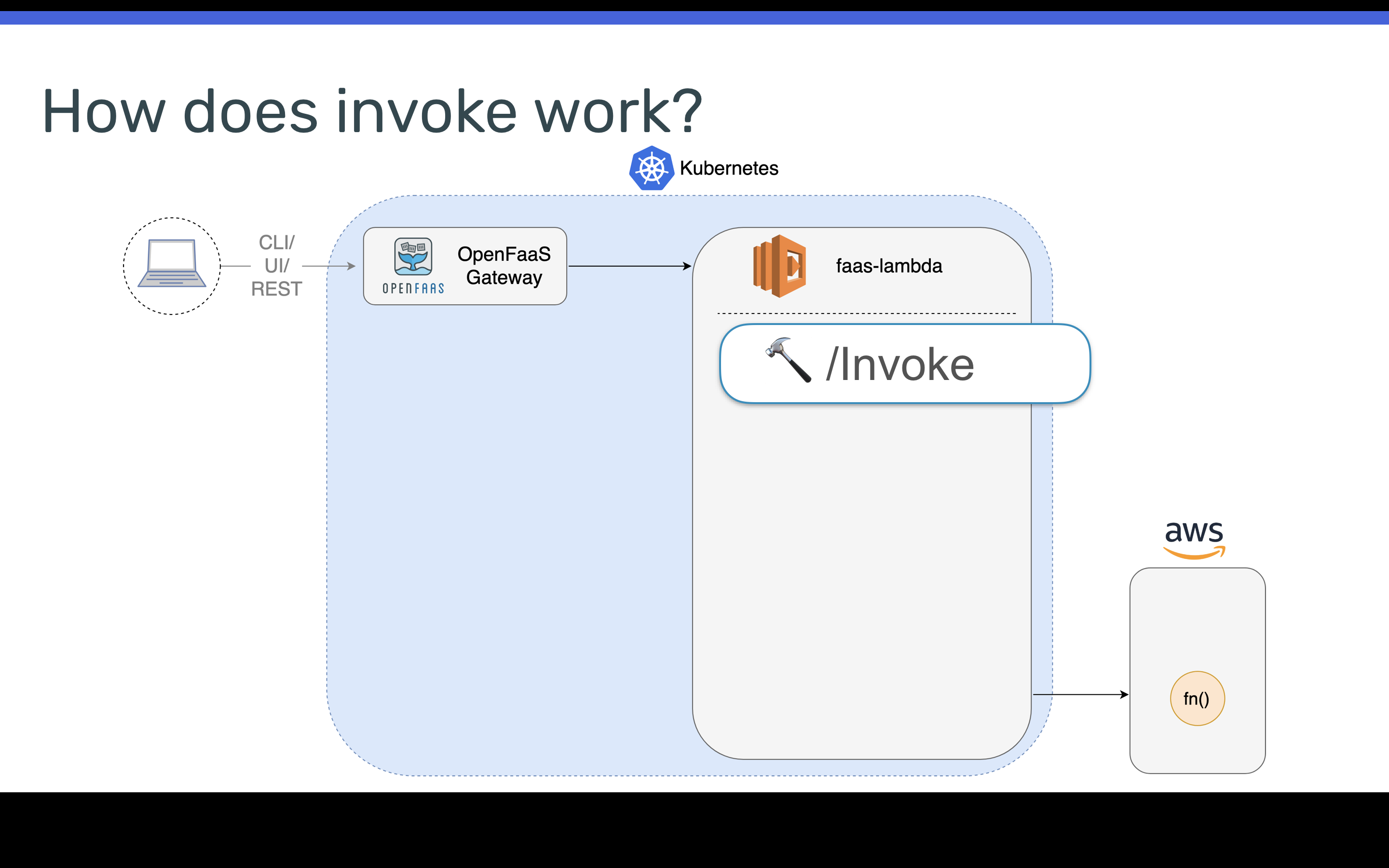
Task: Click the slide title How does invoke work?
Action: (x=372, y=111)
